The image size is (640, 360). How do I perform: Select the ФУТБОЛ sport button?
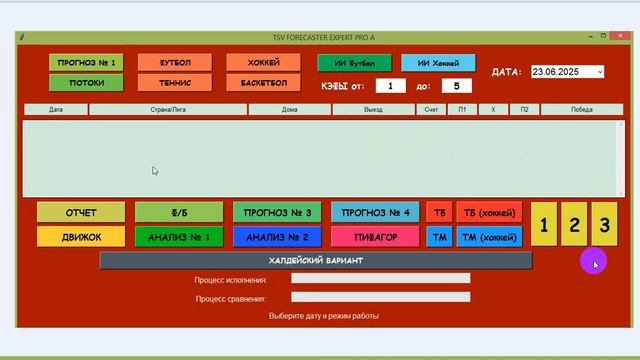(x=175, y=62)
